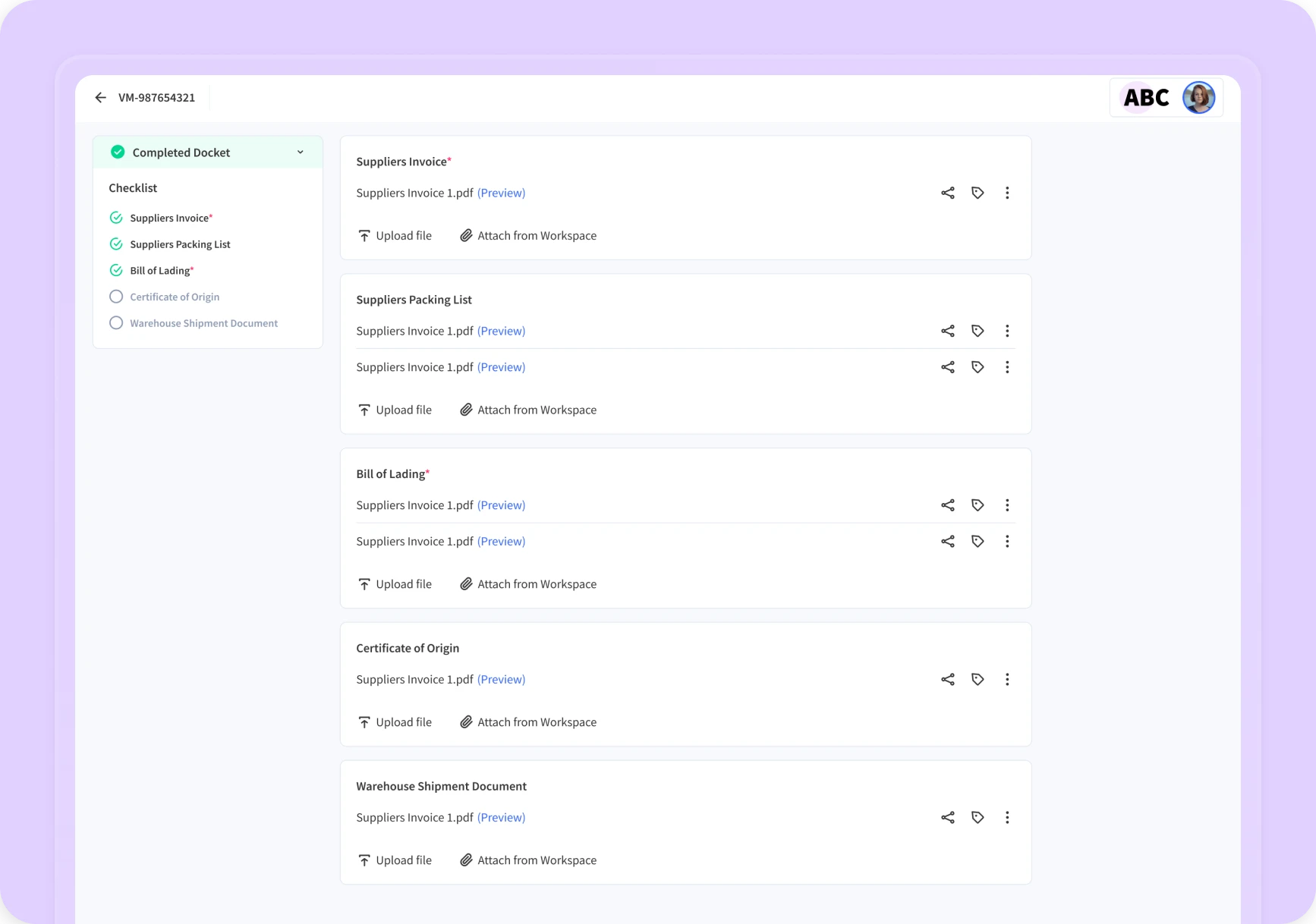Image resolution: width=1316 pixels, height=924 pixels.
Task: Click Attach from Workspace in Bill of Lading
Action: click(537, 583)
